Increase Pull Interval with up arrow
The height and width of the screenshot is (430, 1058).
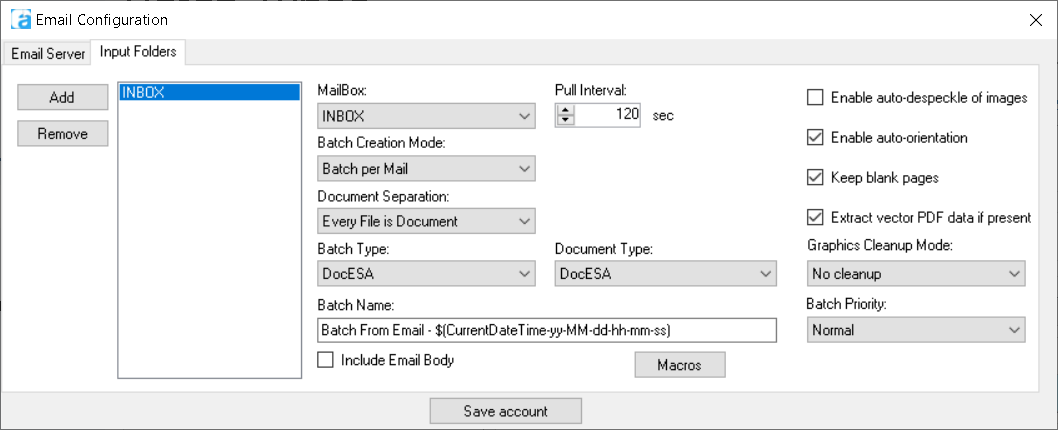(x=565, y=110)
